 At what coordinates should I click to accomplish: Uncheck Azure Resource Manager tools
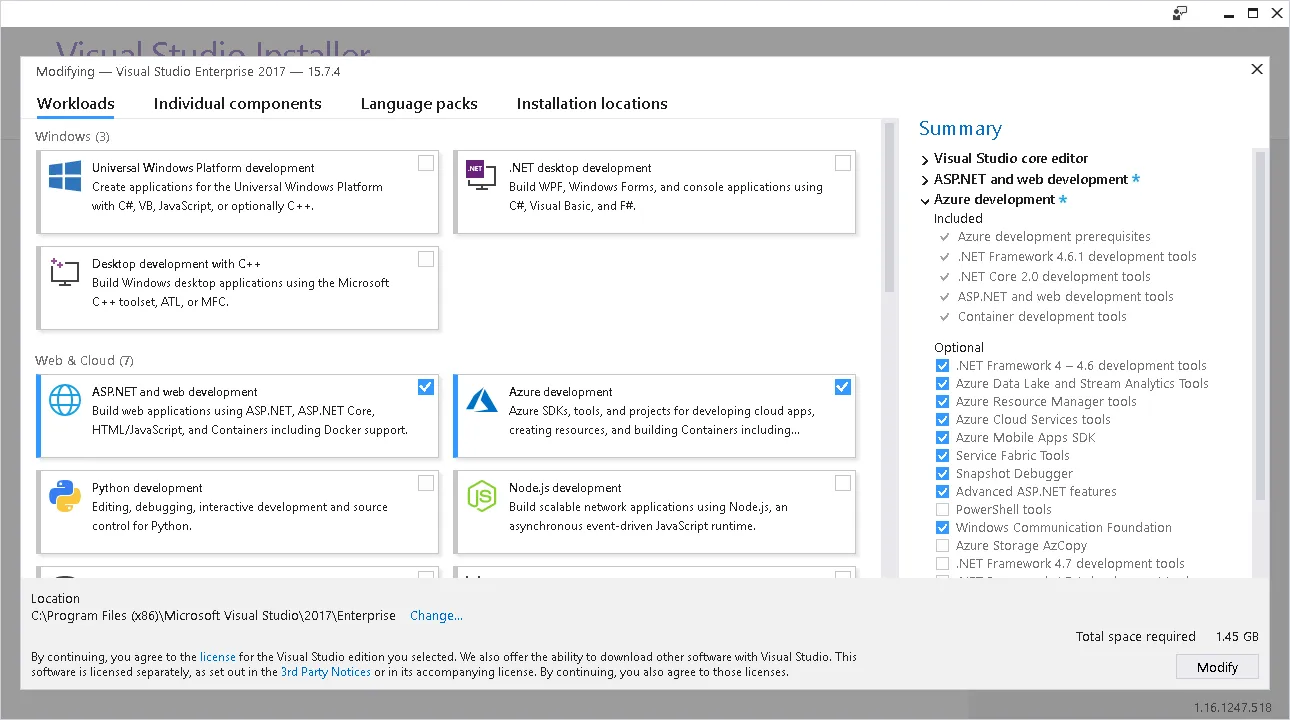942,402
